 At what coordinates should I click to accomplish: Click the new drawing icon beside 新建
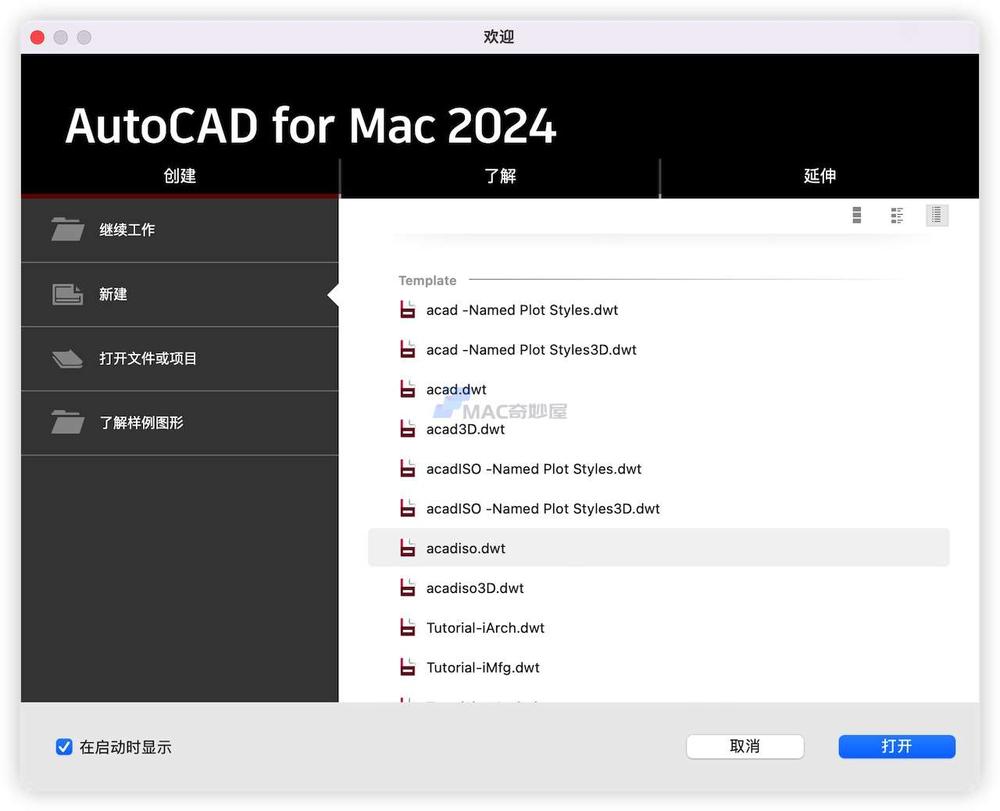coord(68,295)
